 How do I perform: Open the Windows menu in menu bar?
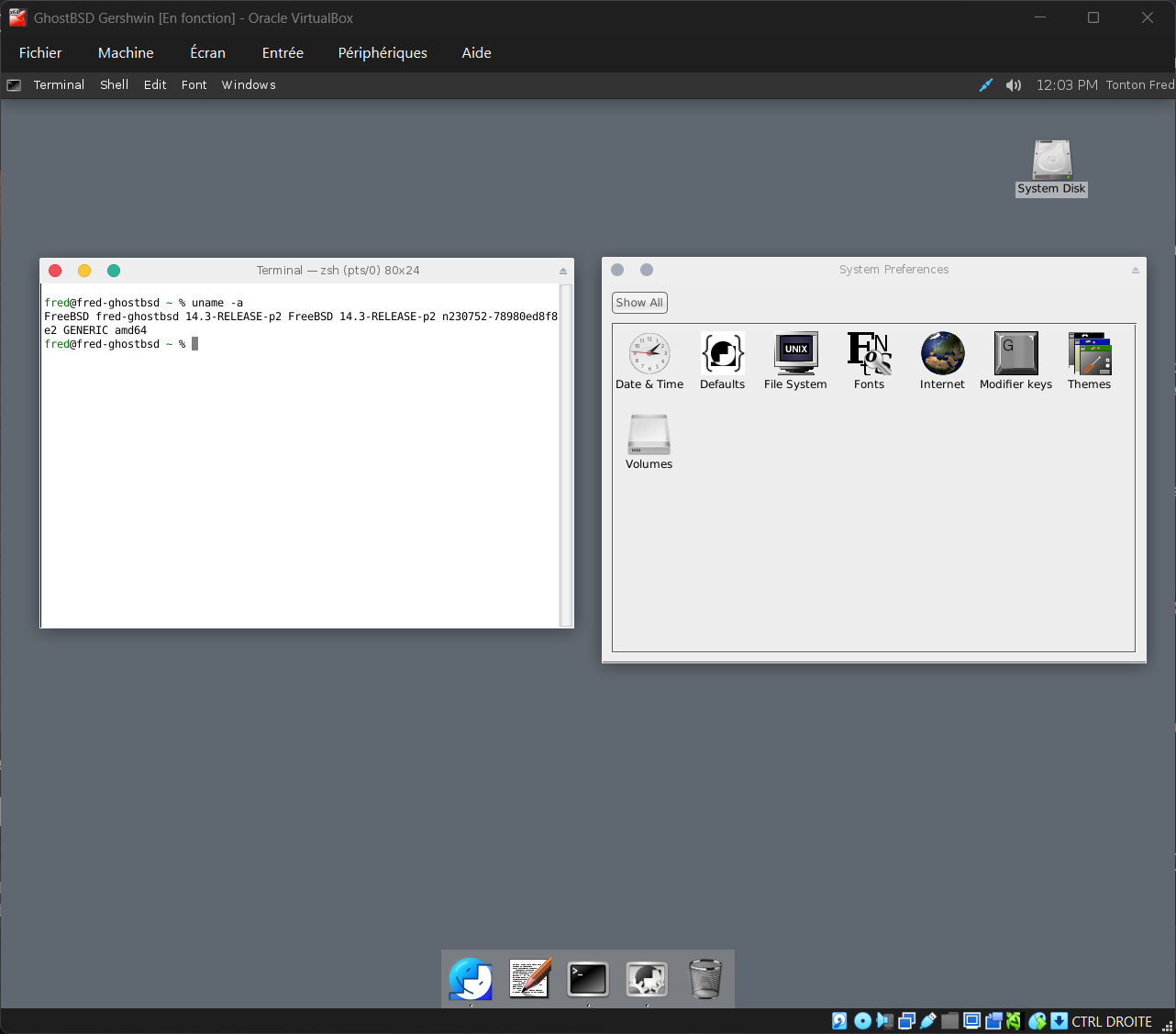point(249,85)
